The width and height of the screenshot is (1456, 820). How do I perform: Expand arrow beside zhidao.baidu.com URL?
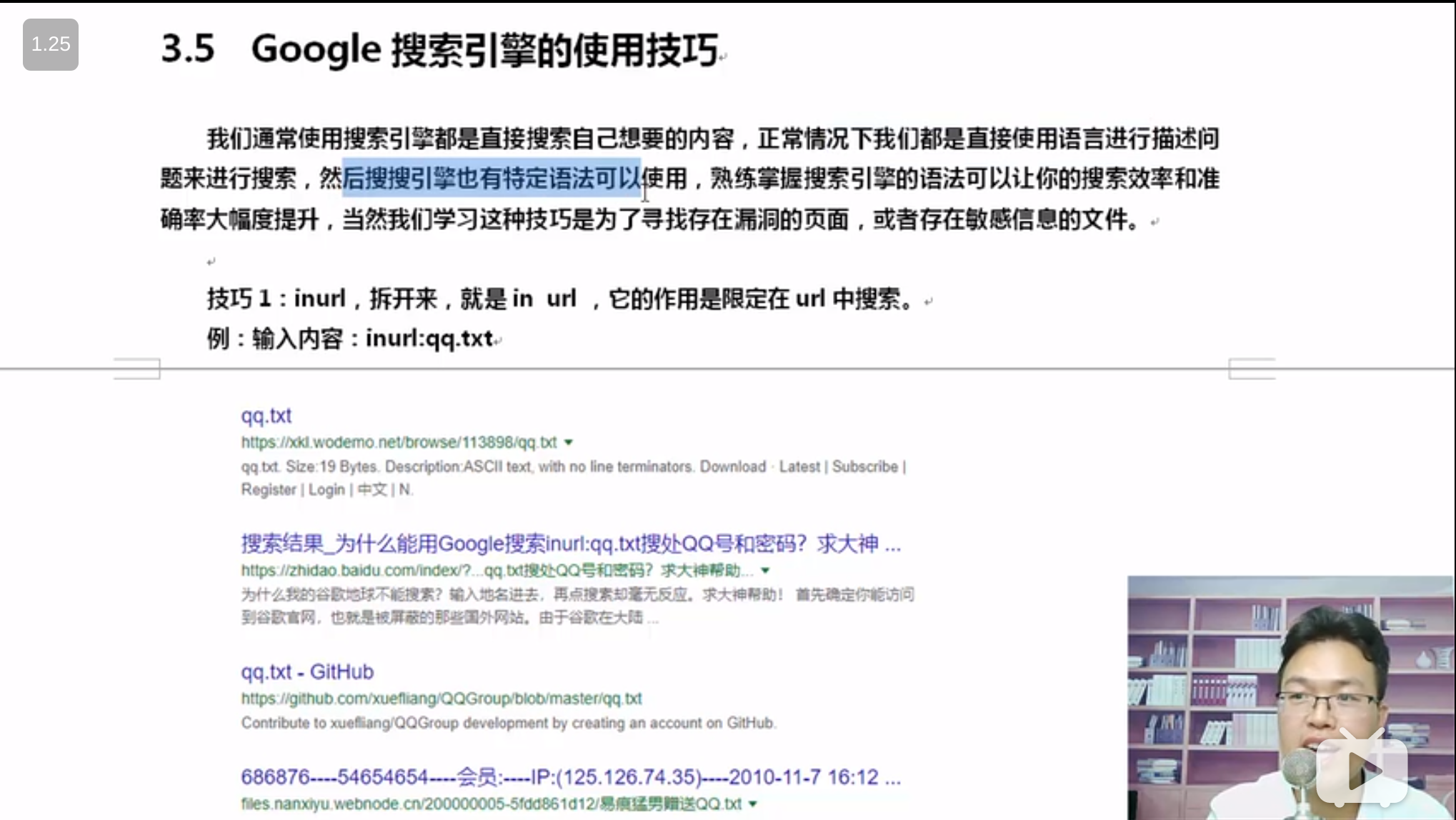tap(765, 570)
